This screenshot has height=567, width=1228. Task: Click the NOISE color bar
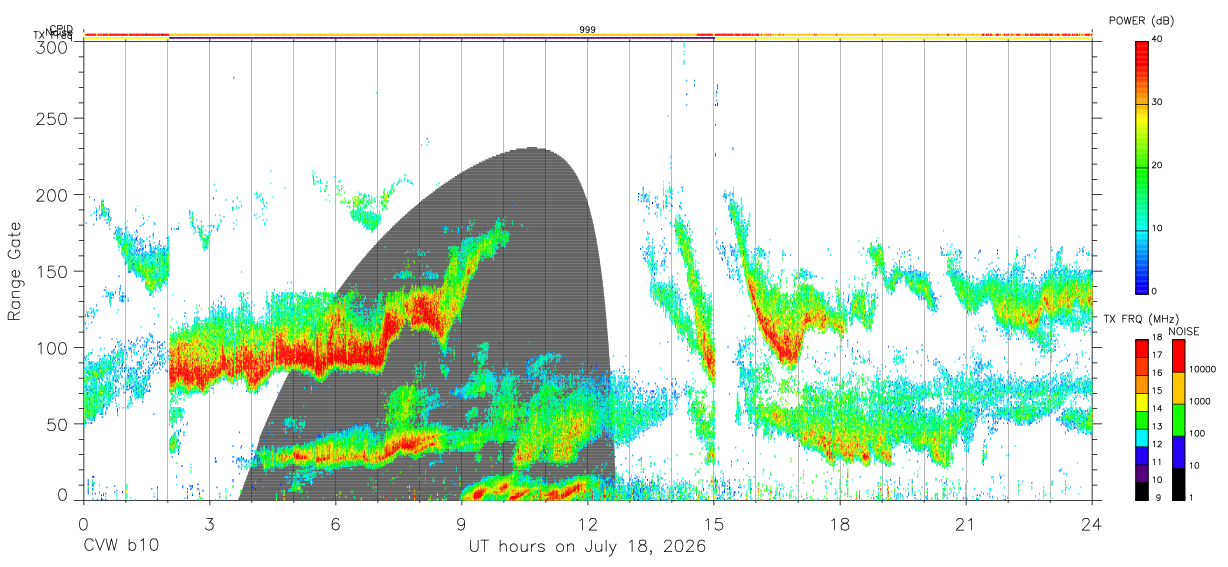pyautogui.click(x=1177, y=419)
